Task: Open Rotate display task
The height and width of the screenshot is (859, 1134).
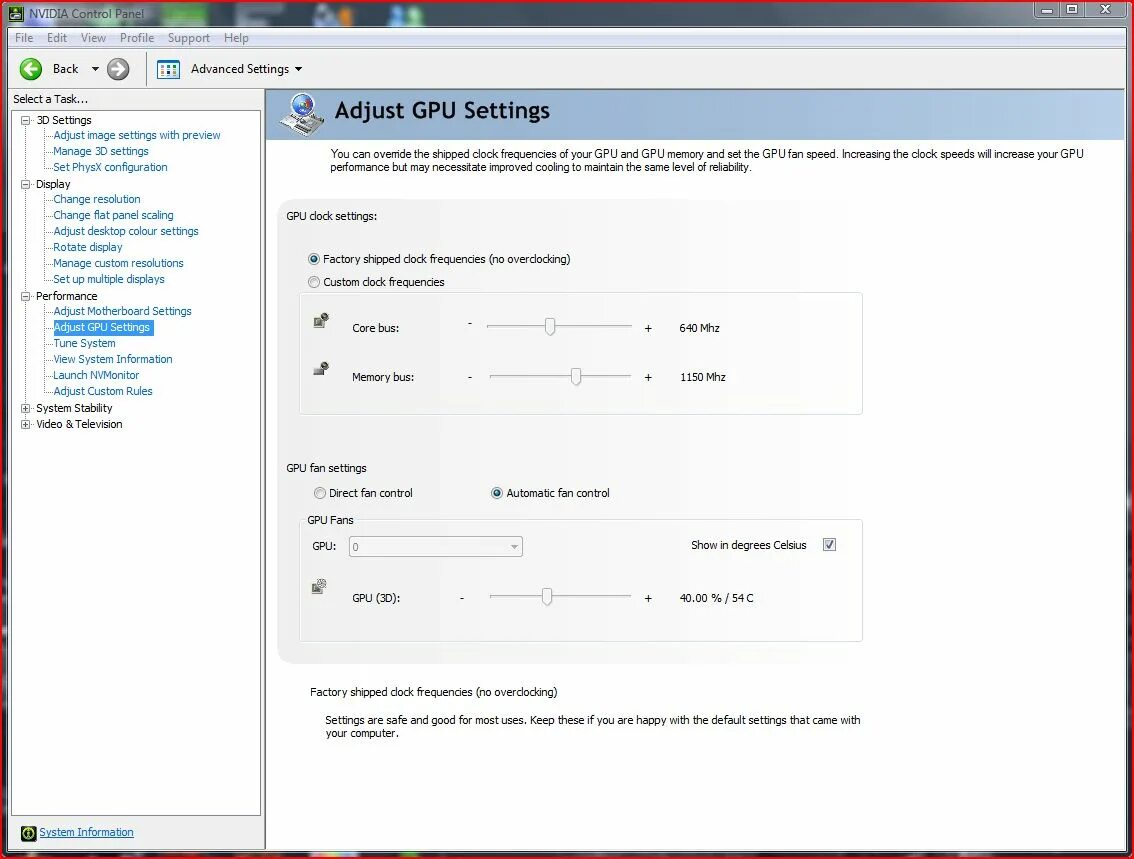Action: click(88, 247)
